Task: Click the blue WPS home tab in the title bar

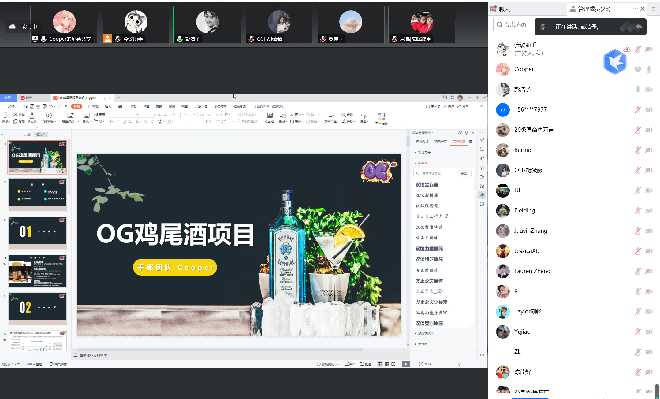Action: point(8,98)
